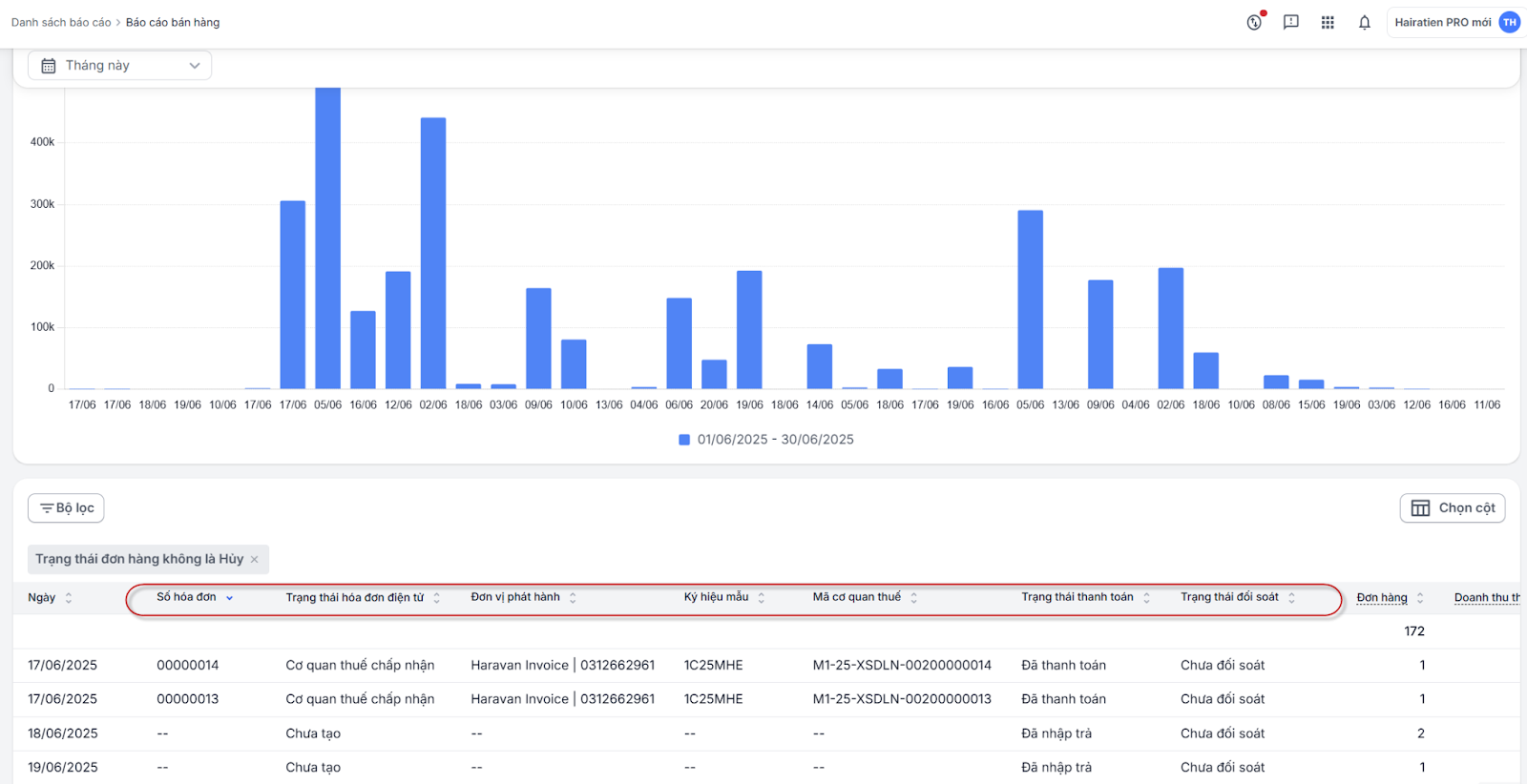The image size is (1527, 784).
Task: Sort by Đơn hàng column arrows
Action: pos(1420,598)
